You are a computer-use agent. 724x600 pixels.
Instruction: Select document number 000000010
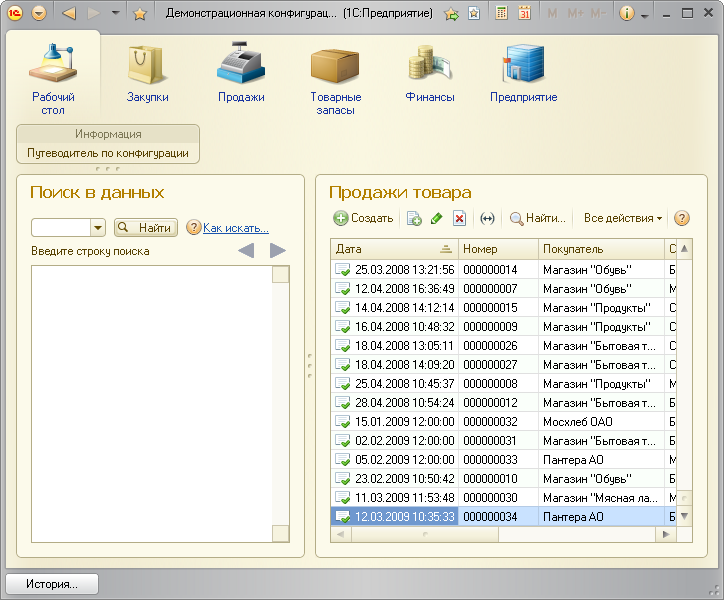point(490,479)
